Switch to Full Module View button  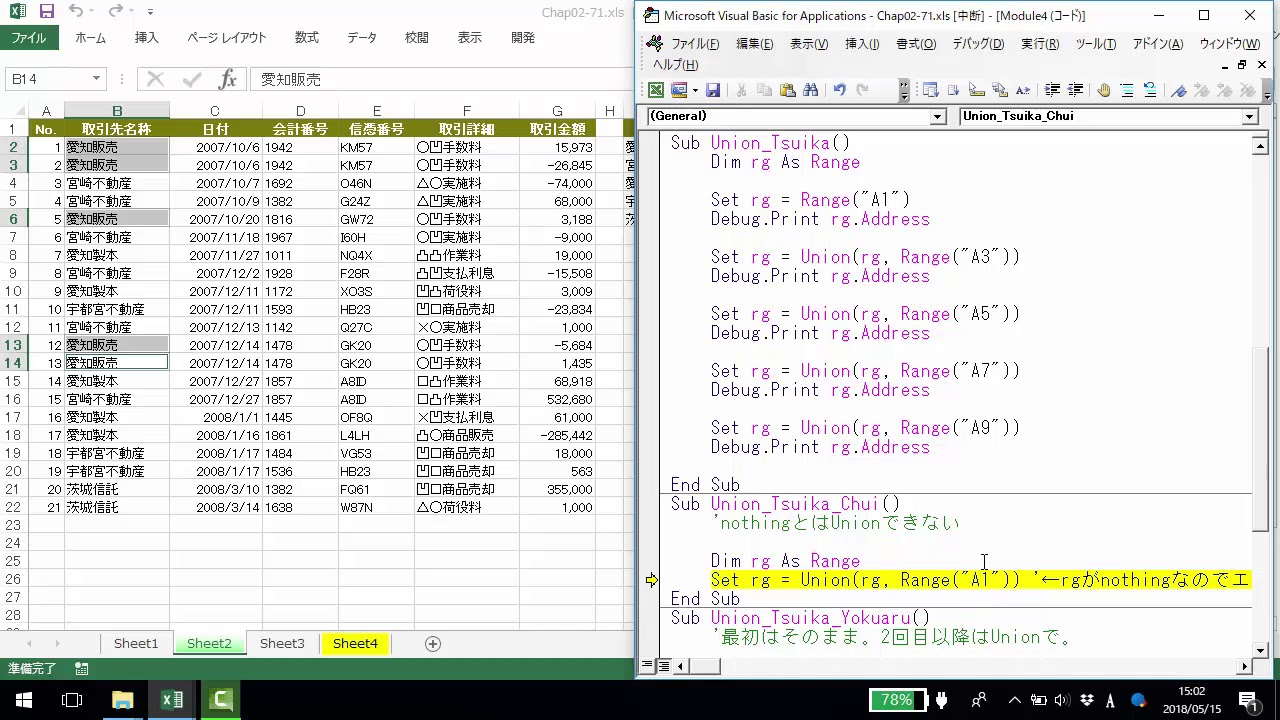pos(662,666)
